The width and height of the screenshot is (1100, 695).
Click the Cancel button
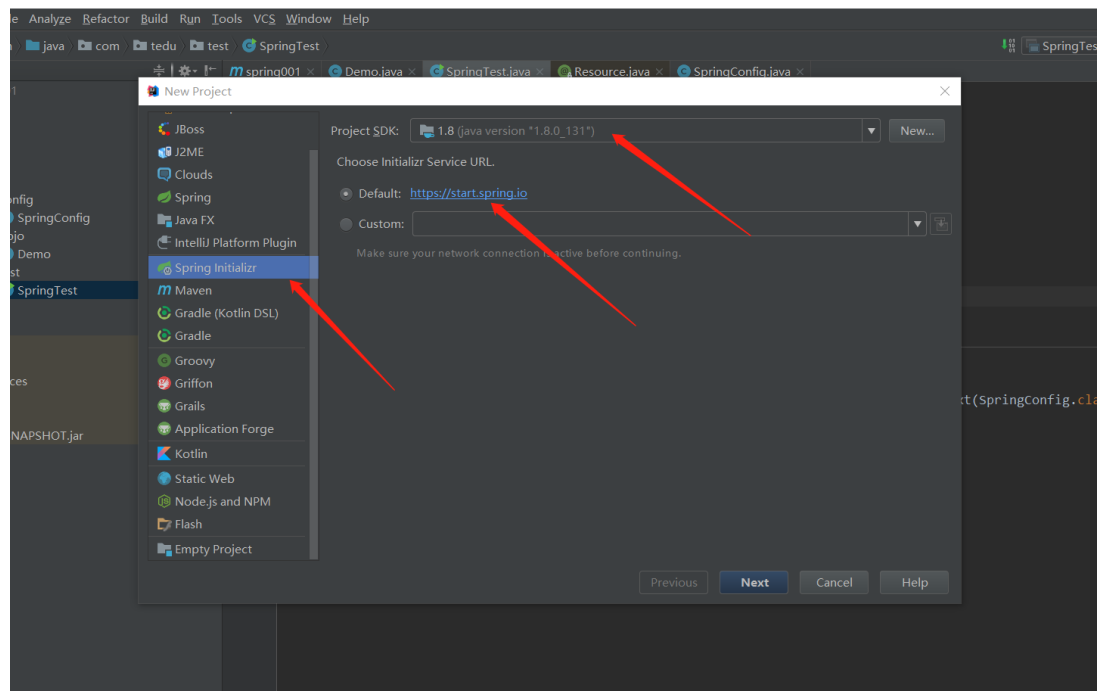834,582
